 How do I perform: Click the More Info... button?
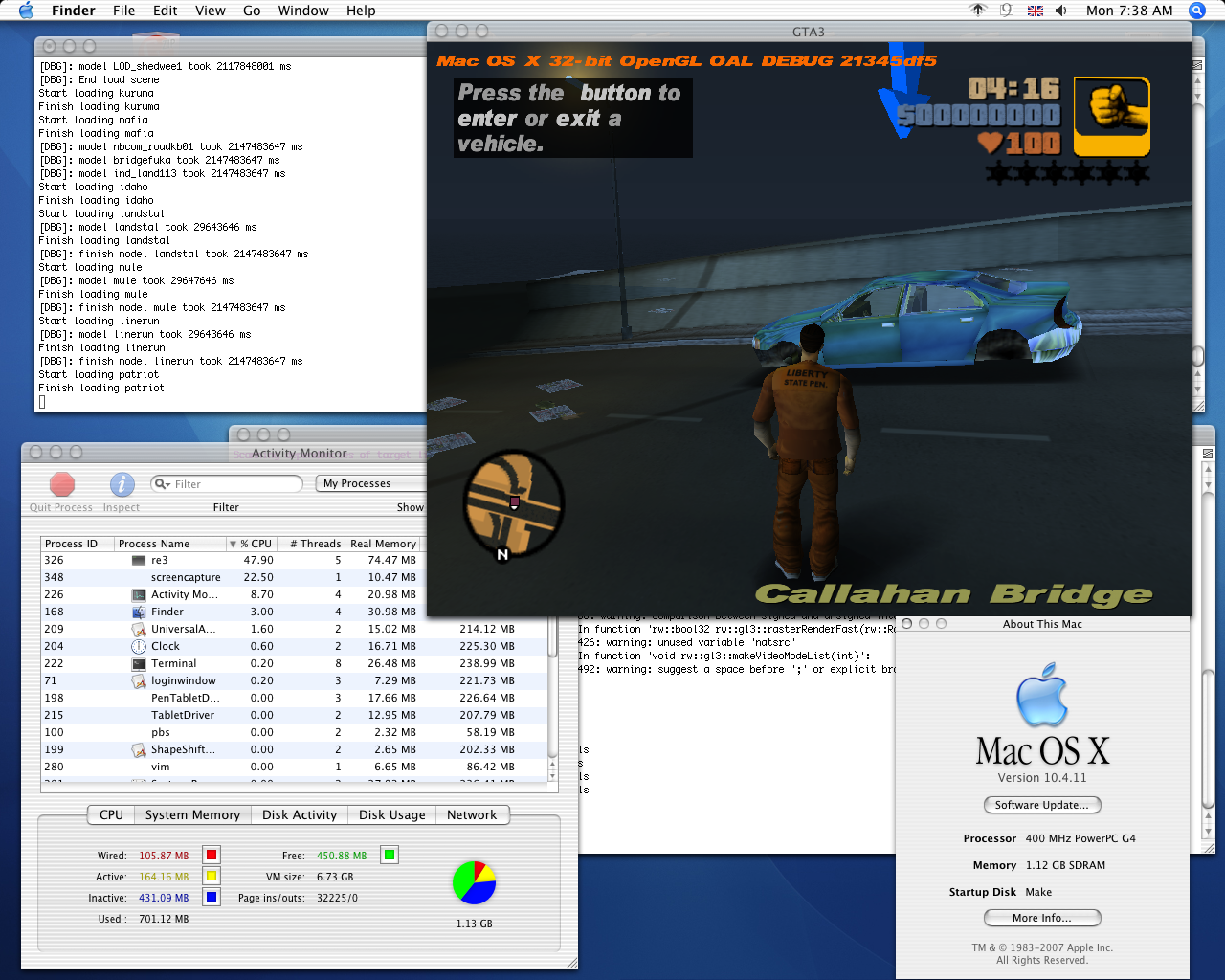1042,918
